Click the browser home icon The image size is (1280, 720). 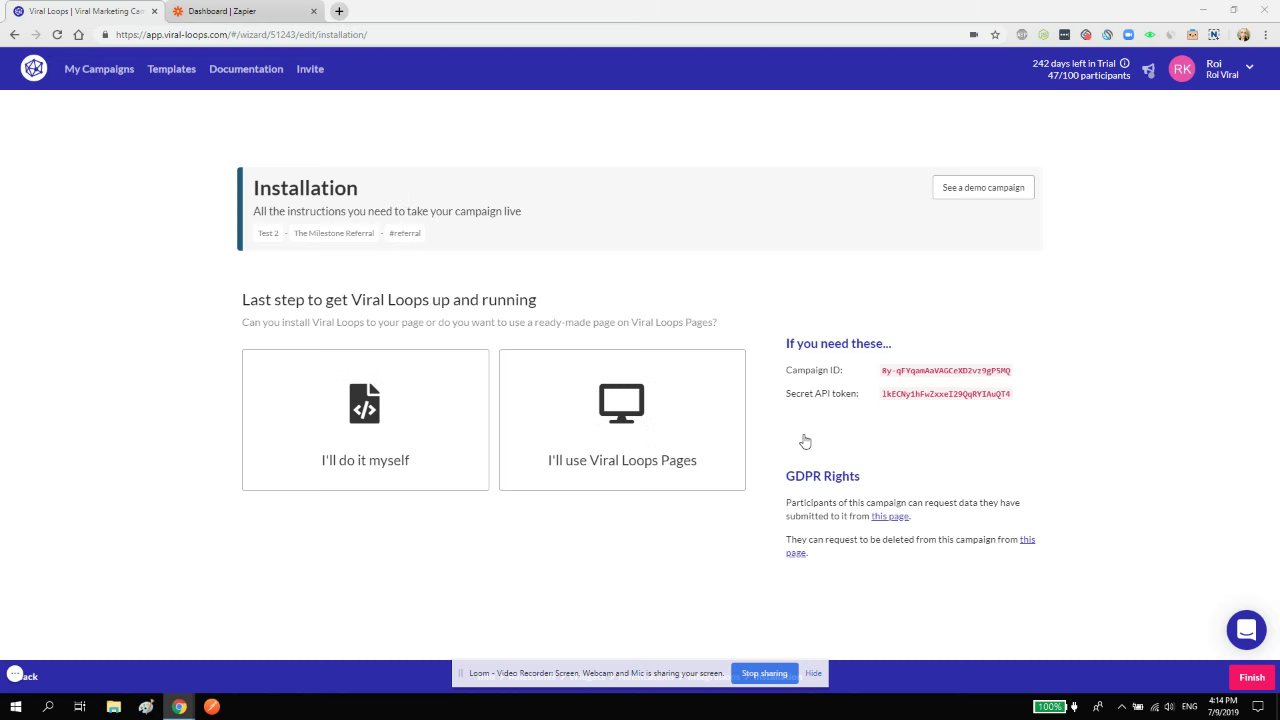point(78,34)
